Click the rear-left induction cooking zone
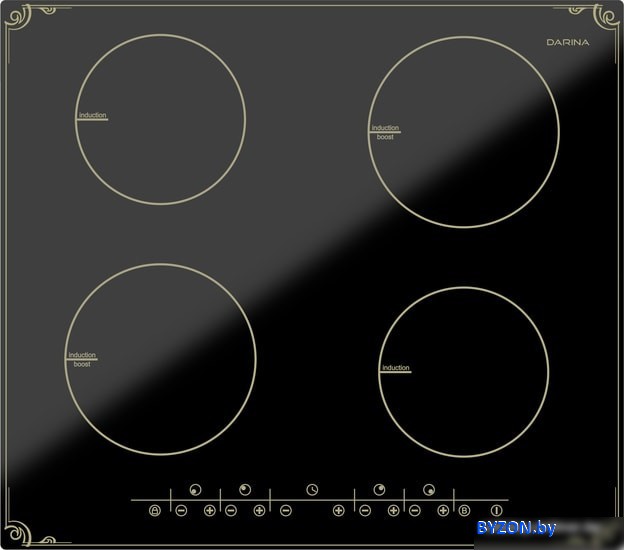Screen dimensions: 624x550 160,119
